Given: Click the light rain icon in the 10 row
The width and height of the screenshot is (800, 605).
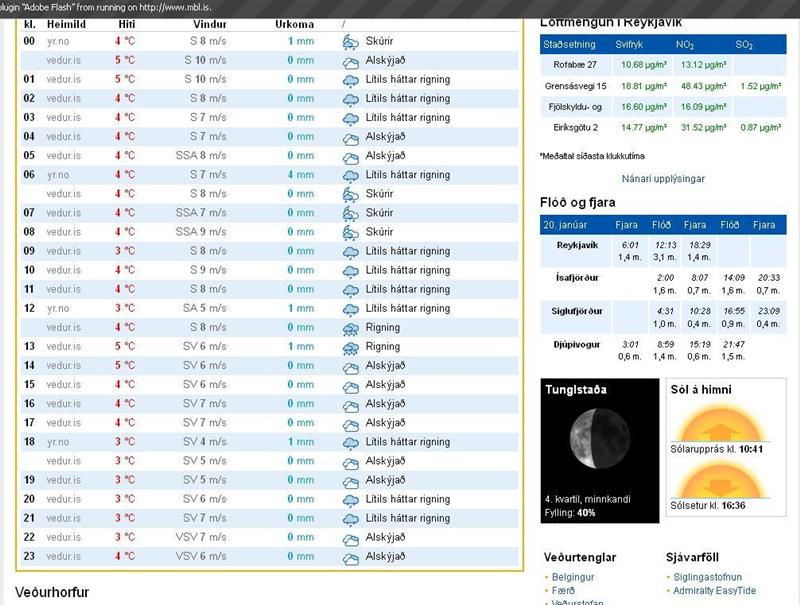Looking at the screenshot, I should (x=351, y=271).
